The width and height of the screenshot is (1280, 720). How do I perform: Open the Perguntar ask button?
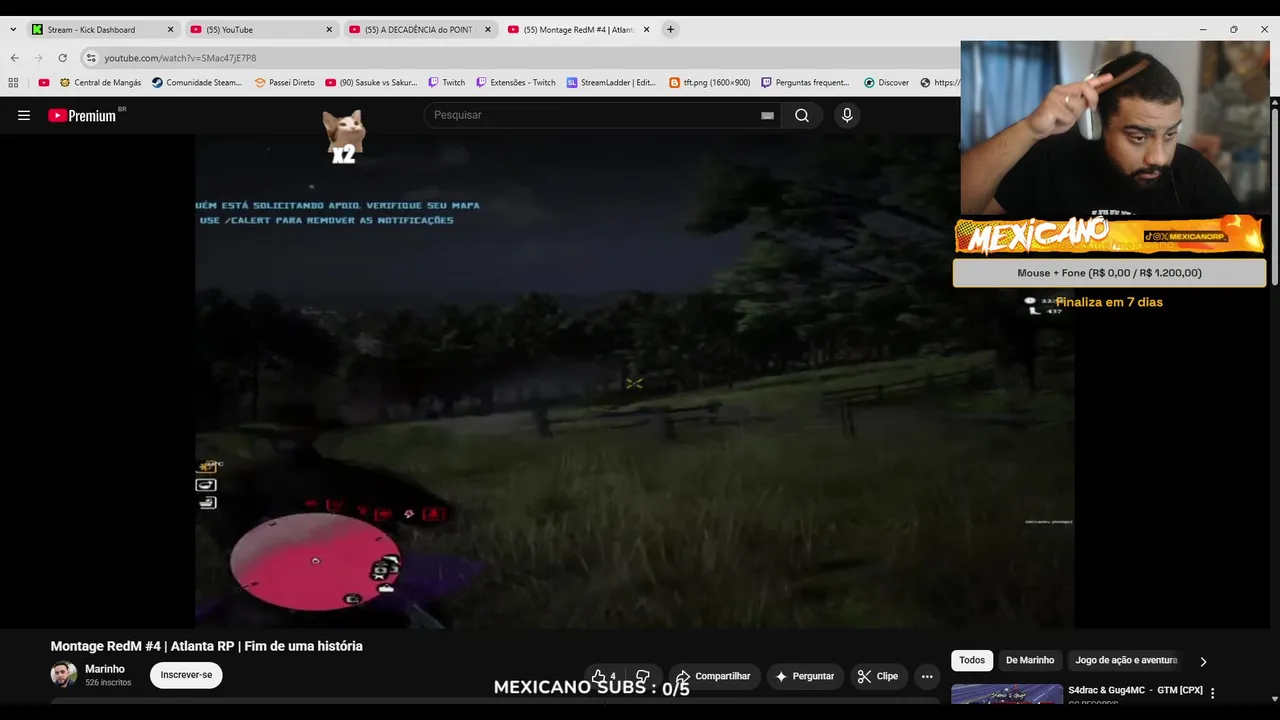click(x=805, y=676)
